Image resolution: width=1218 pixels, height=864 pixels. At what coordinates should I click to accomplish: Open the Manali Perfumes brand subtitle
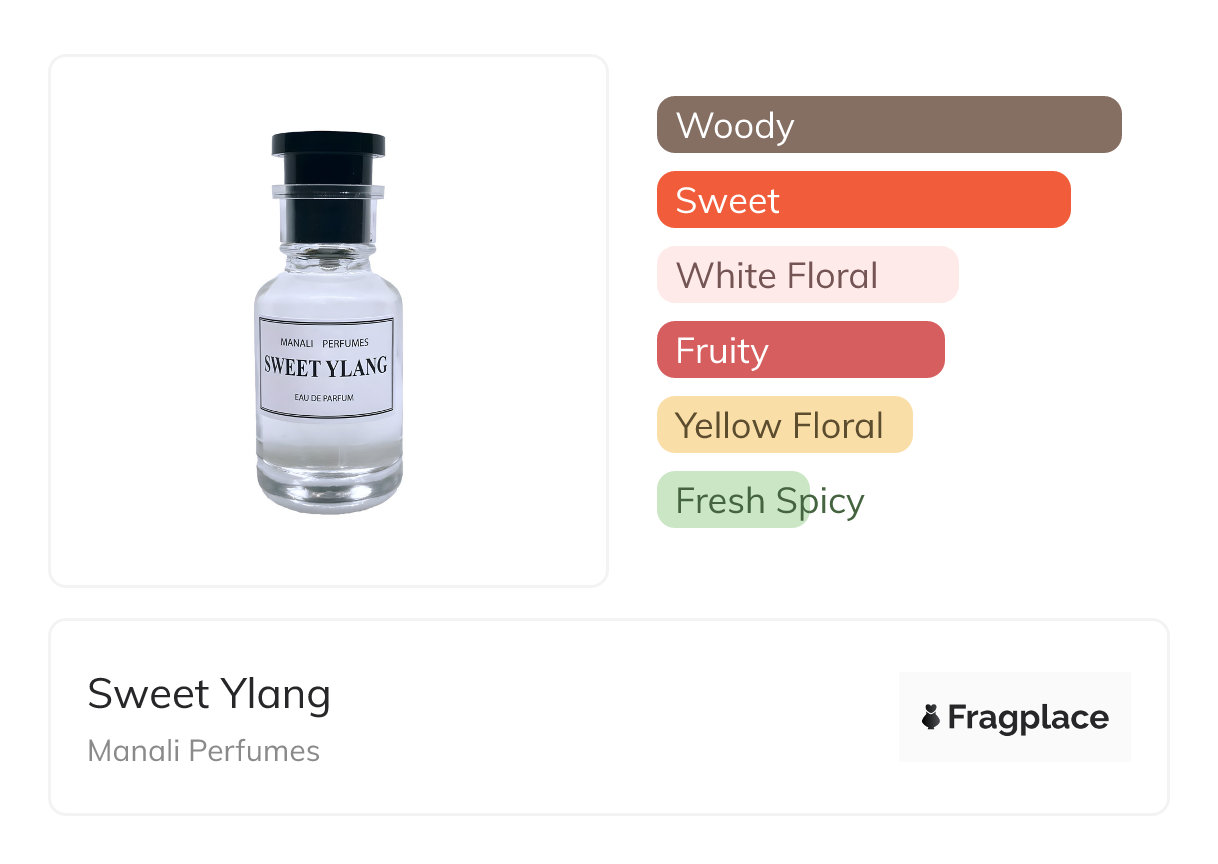pyautogui.click(x=204, y=751)
